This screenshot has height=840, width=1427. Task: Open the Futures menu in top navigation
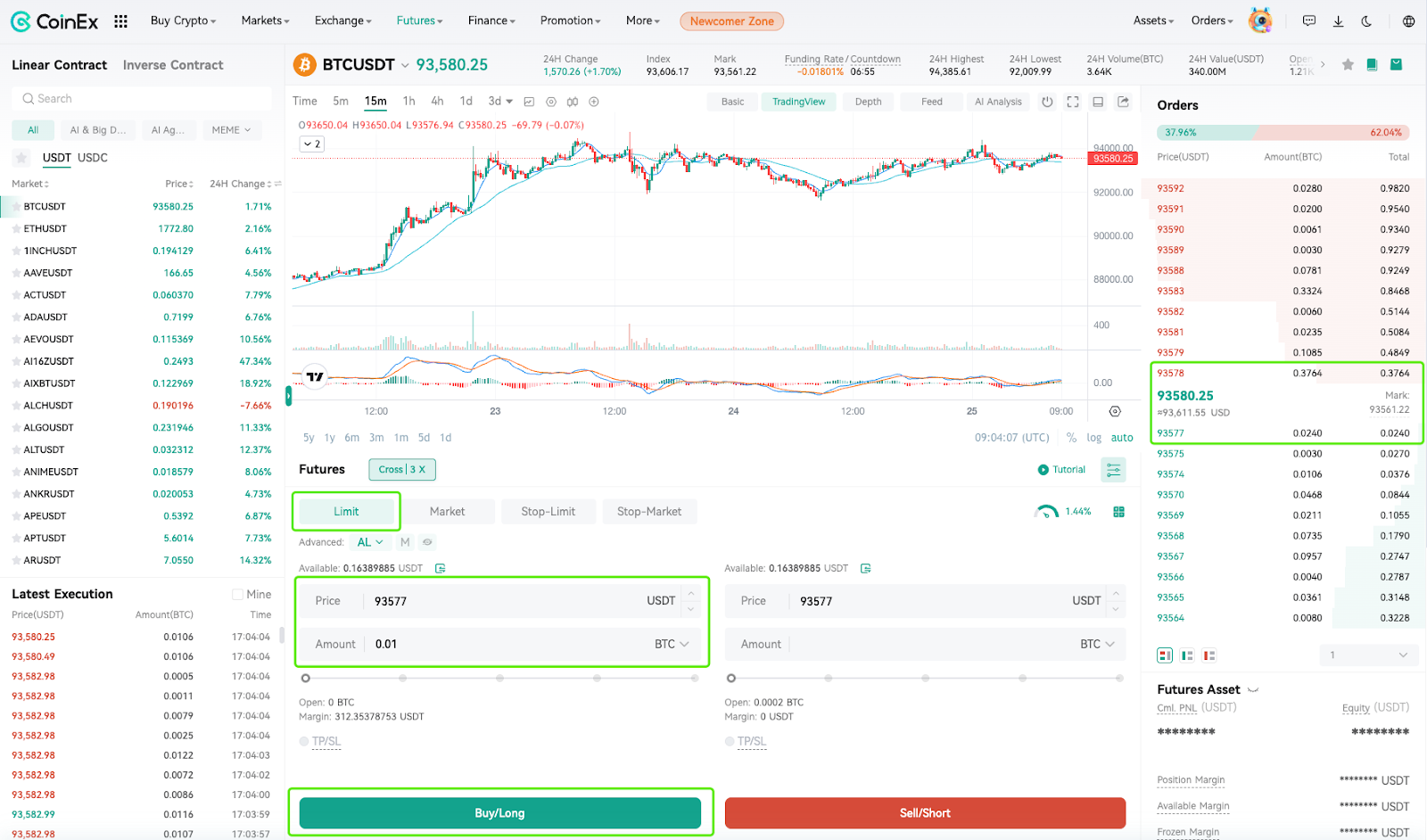point(419,21)
